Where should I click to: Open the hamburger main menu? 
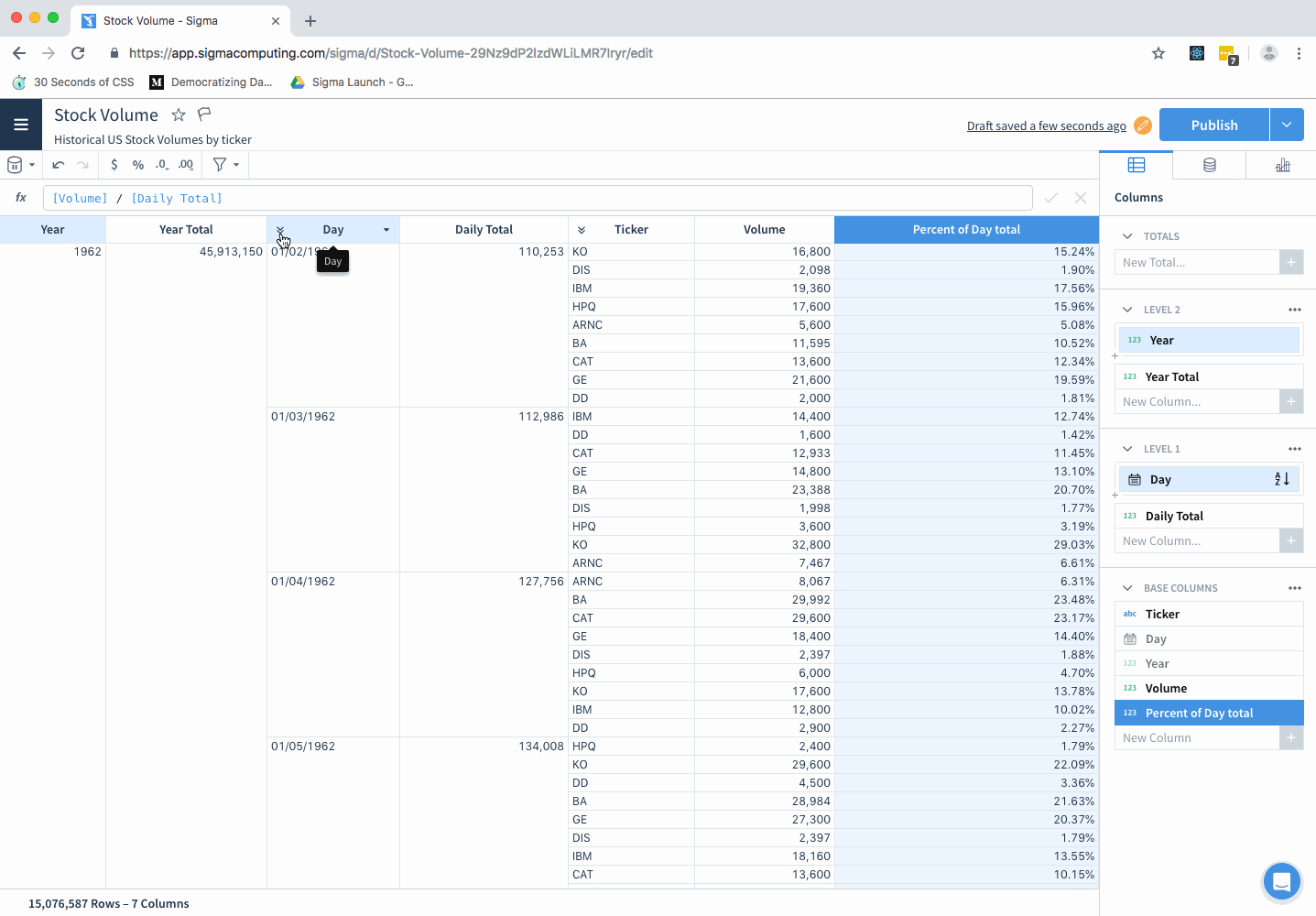[x=20, y=125]
